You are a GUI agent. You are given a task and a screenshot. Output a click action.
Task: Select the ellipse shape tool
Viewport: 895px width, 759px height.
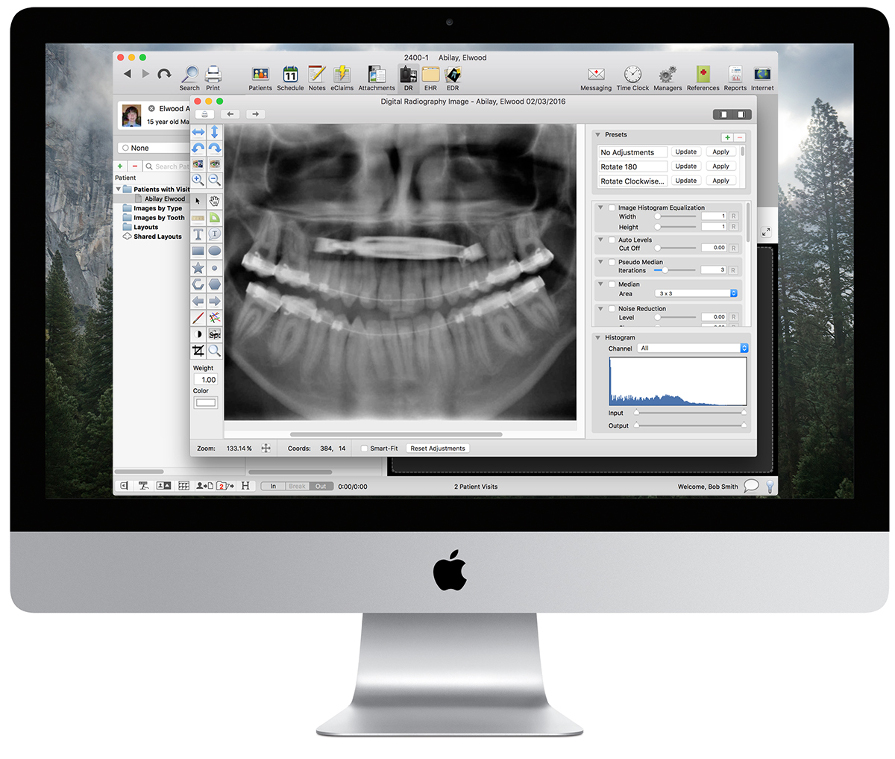pos(215,251)
